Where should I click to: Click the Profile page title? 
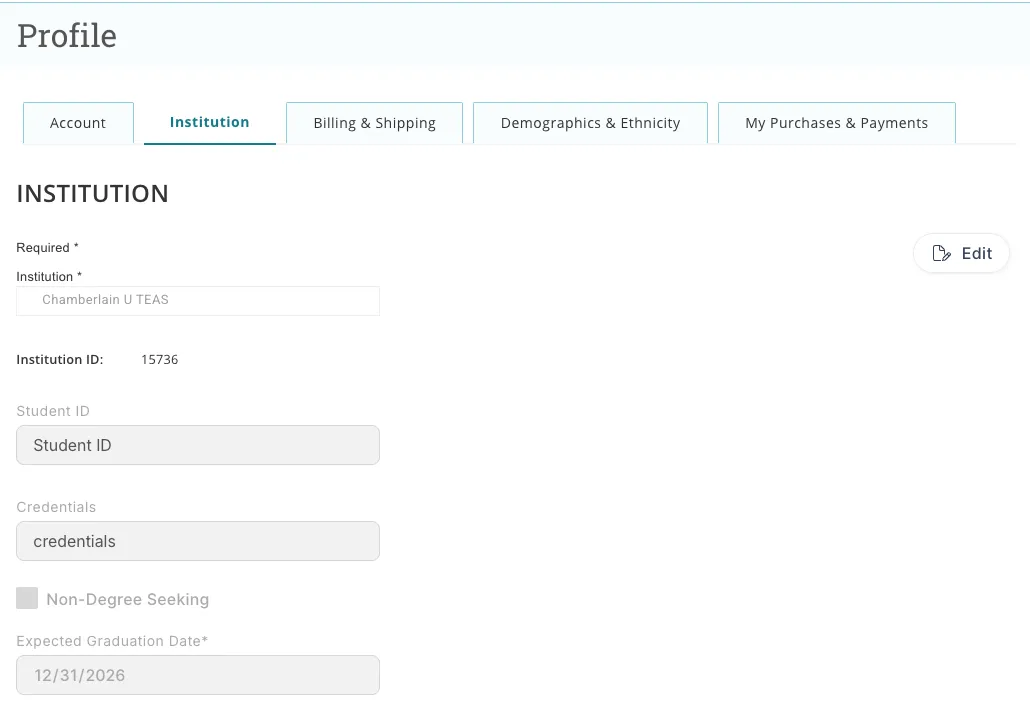coord(67,35)
